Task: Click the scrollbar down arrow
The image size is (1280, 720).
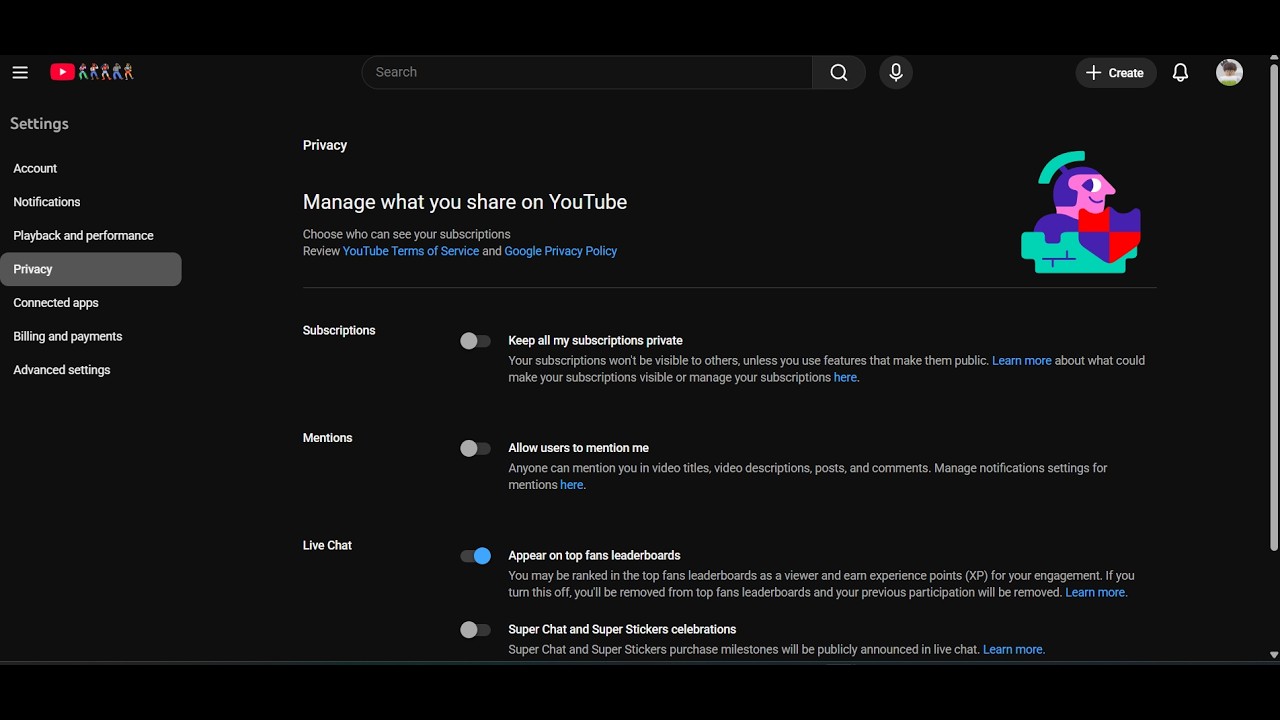Action: point(1273,655)
